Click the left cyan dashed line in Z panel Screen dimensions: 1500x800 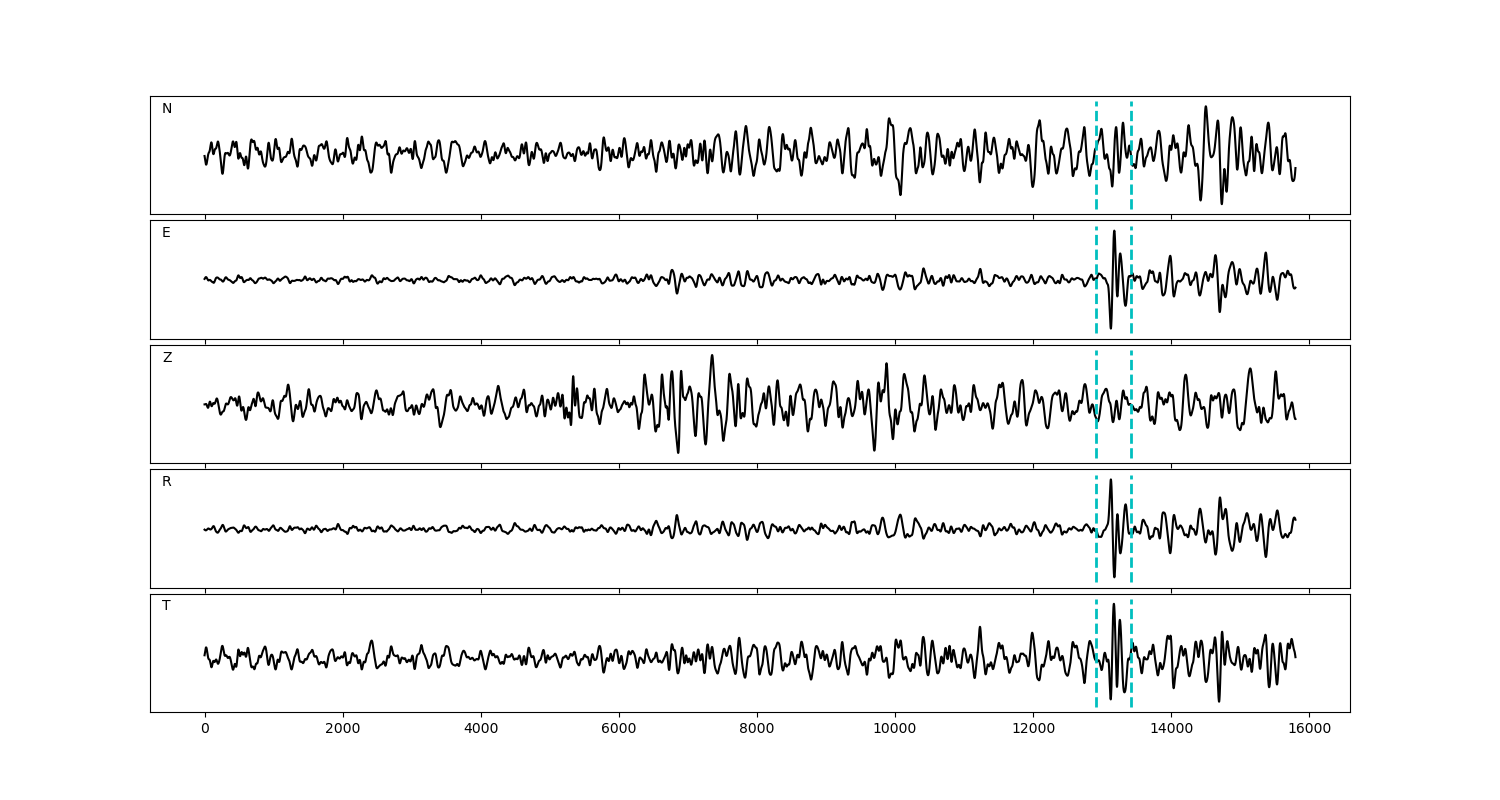[x=1096, y=440]
